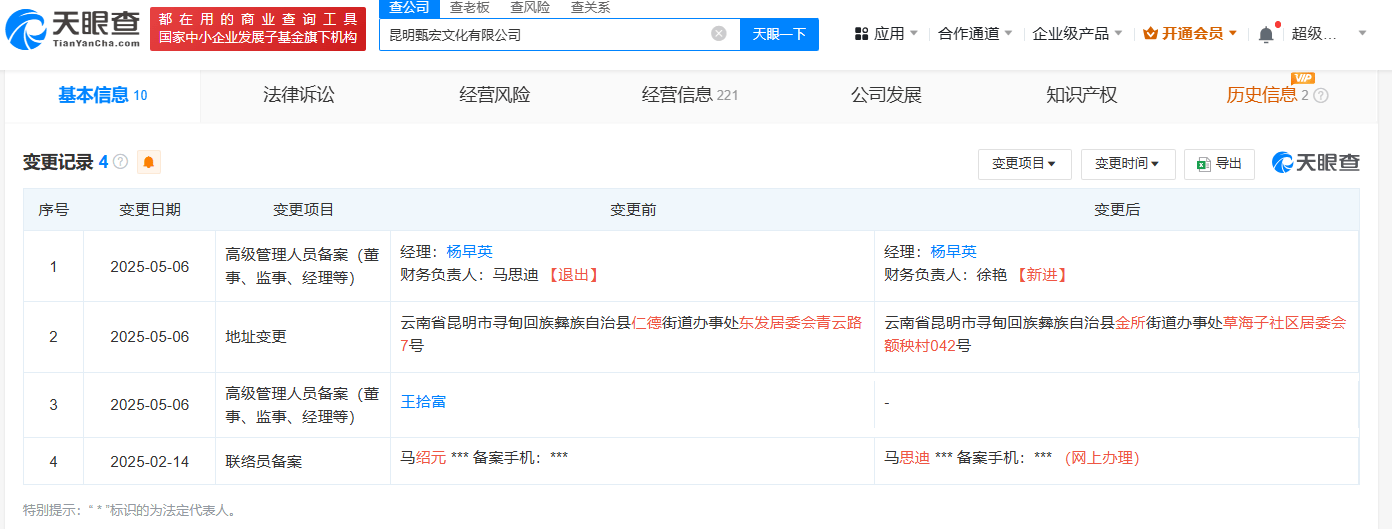Open the 王拾富 person link
This screenshot has width=1392, height=529.
point(423,402)
